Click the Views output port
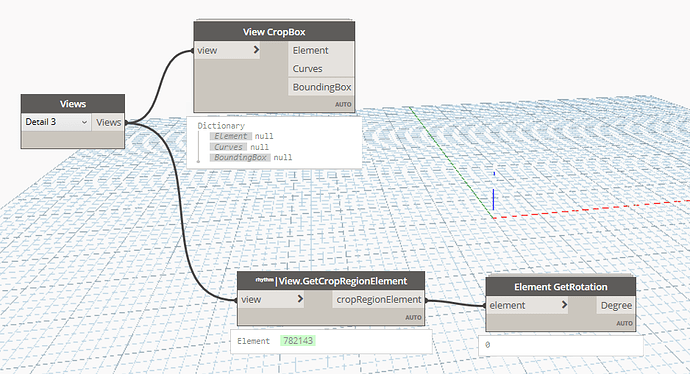 (108, 122)
